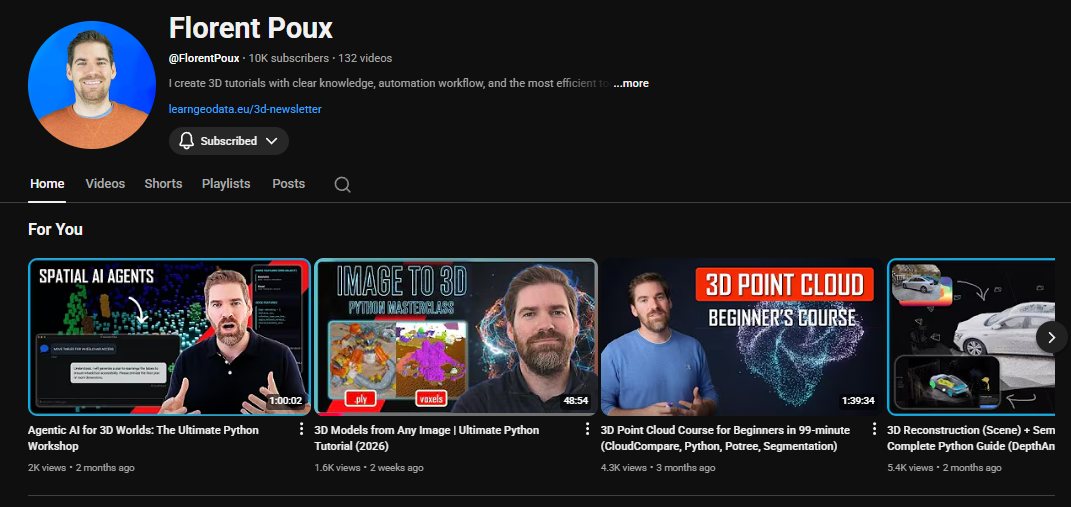Expand the Subscribed dropdown chevron
The height and width of the screenshot is (507, 1071).
click(x=271, y=141)
